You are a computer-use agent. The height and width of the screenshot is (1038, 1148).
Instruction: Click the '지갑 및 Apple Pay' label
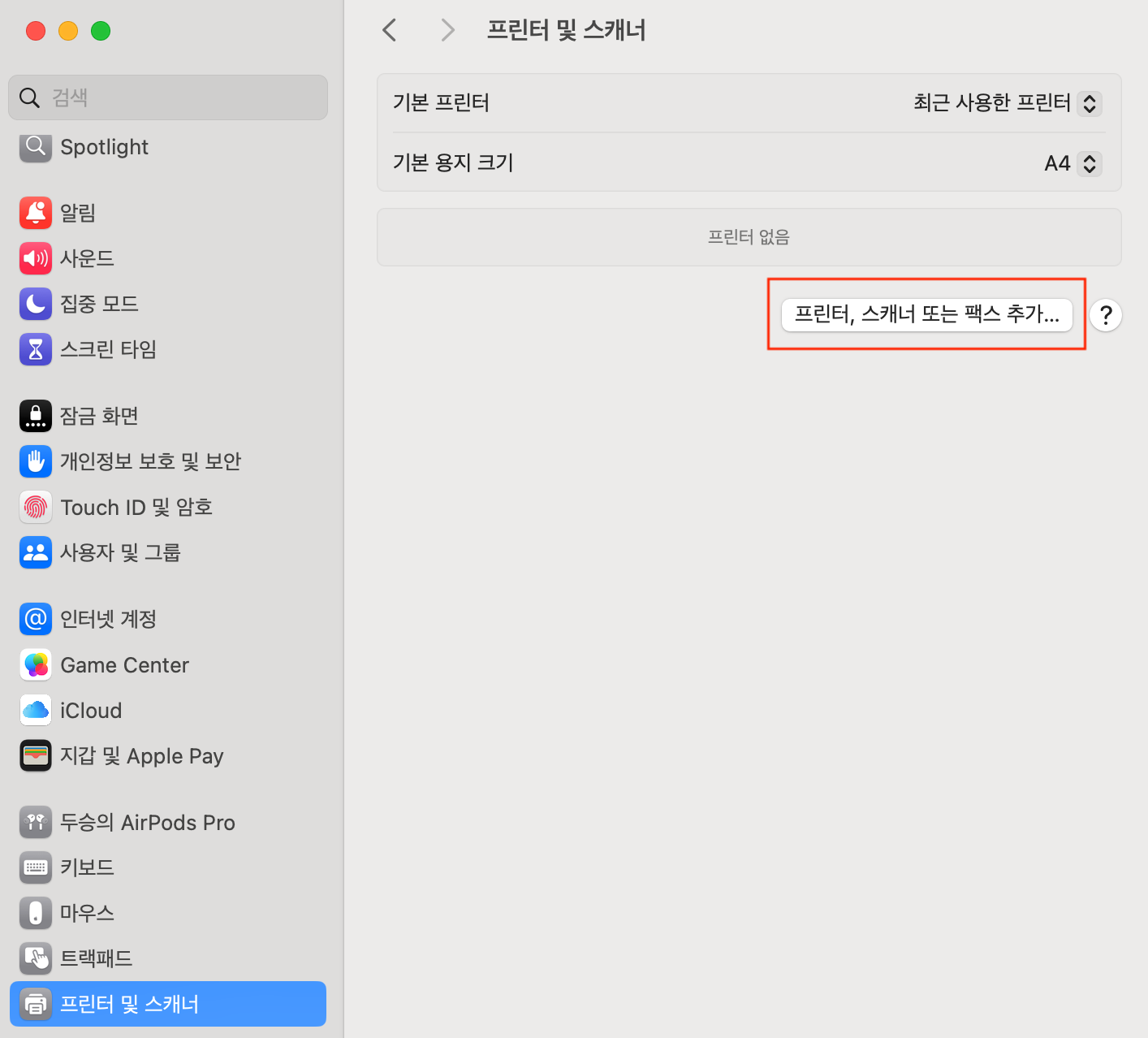click(142, 756)
